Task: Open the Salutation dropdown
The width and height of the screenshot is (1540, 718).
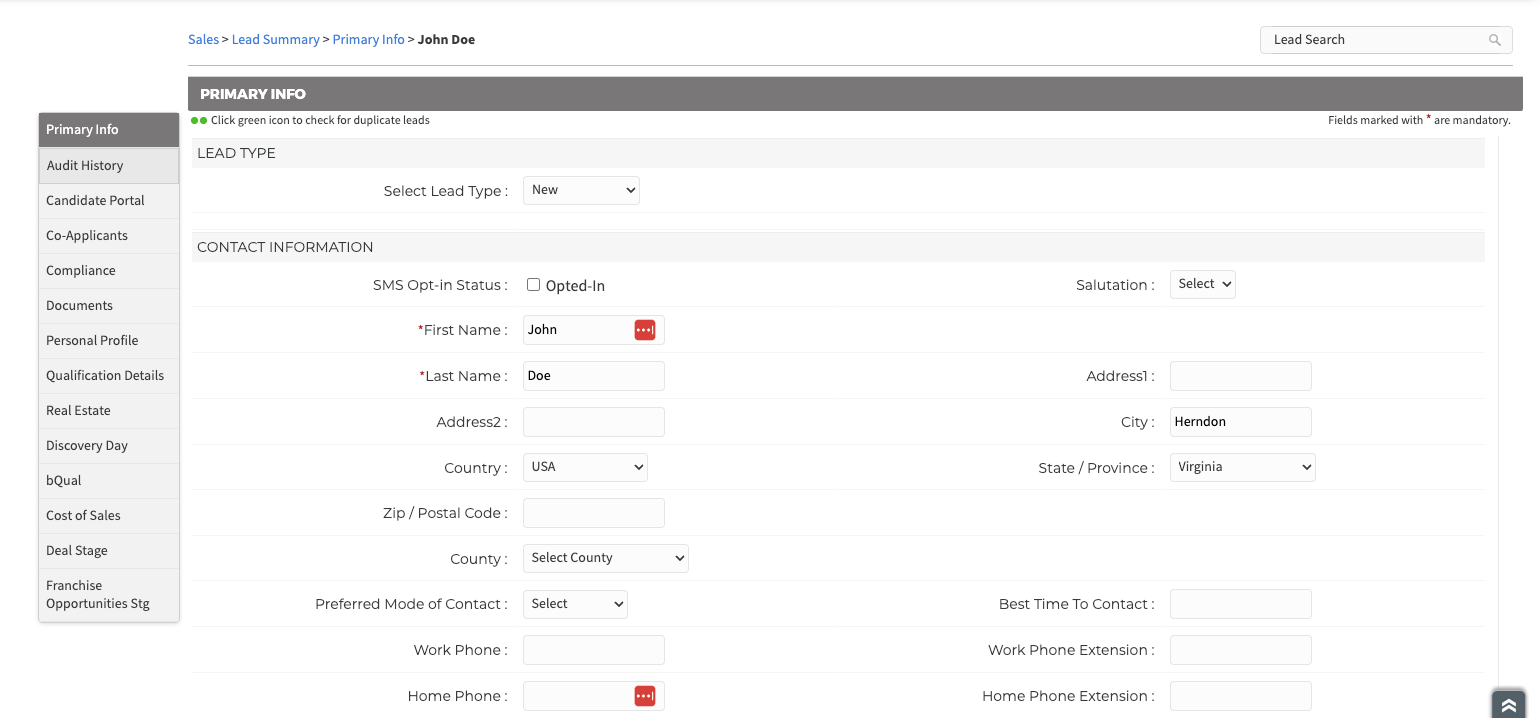Action: [x=1202, y=284]
